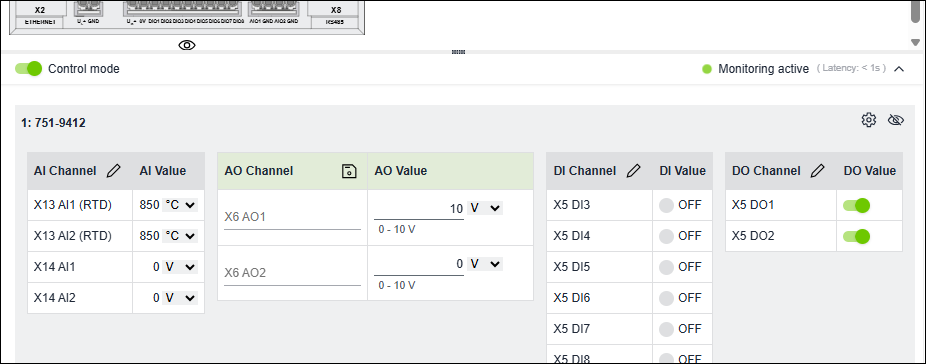The width and height of the screenshot is (926, 364).
Task: Click the green Monitoring active status dot
Action: point(706,69)
